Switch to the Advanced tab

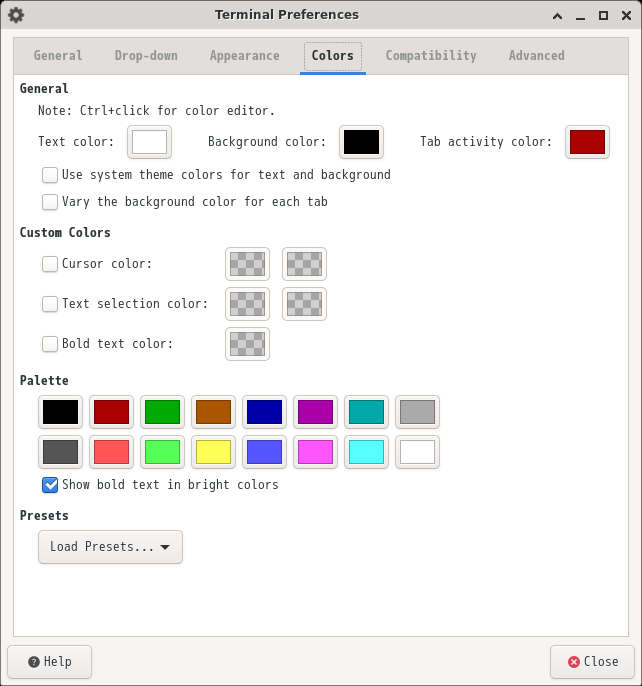click(537, 56)
